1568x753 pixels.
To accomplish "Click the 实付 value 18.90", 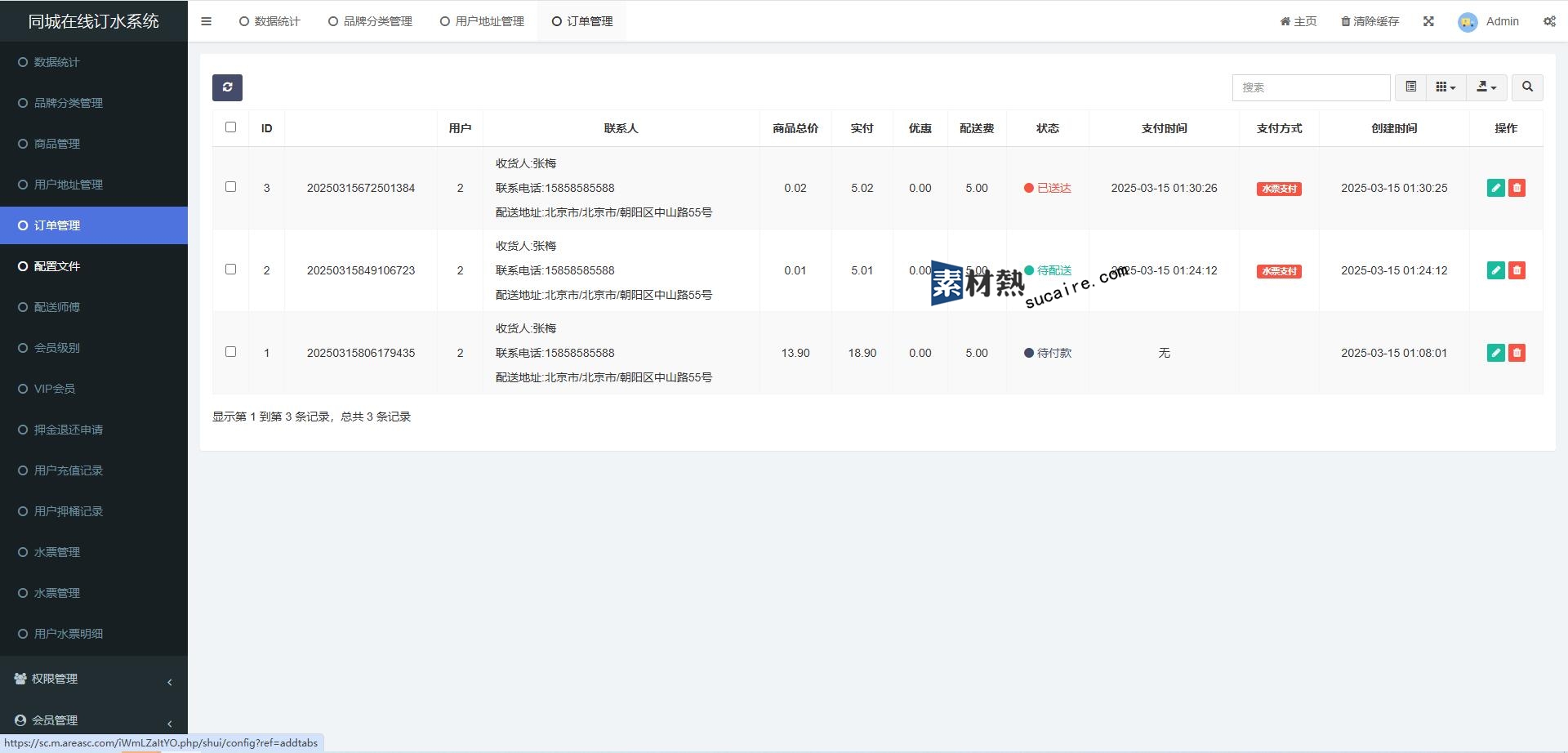I will tap(862, 353).
